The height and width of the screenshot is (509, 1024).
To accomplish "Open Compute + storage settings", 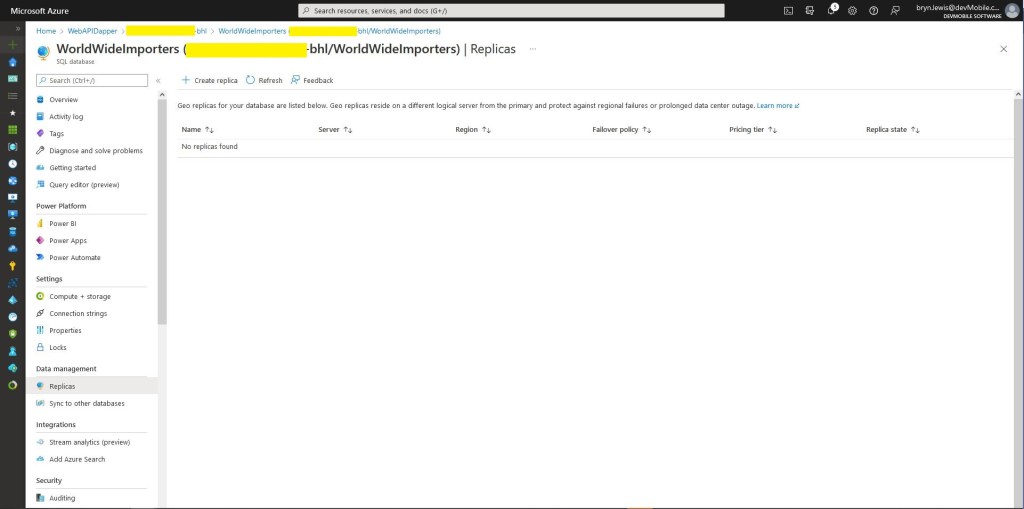I will click(x=80, y=296).
